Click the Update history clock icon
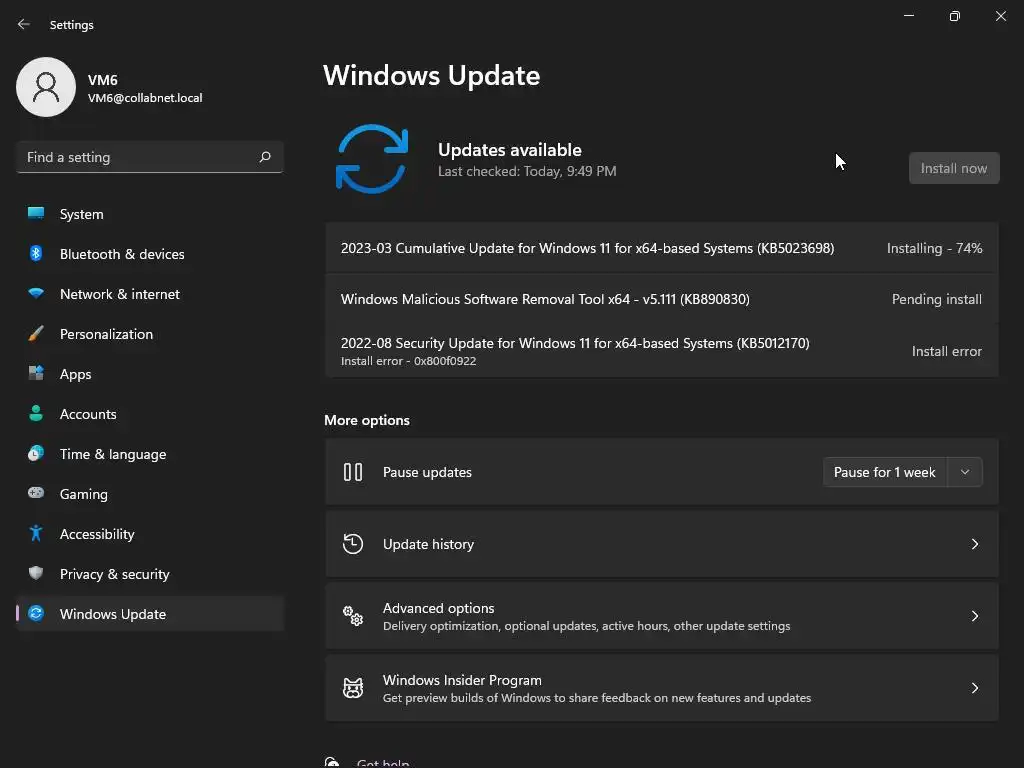Image resolution: width=1024 pixels, height=768 pixels. pos(353,543)
